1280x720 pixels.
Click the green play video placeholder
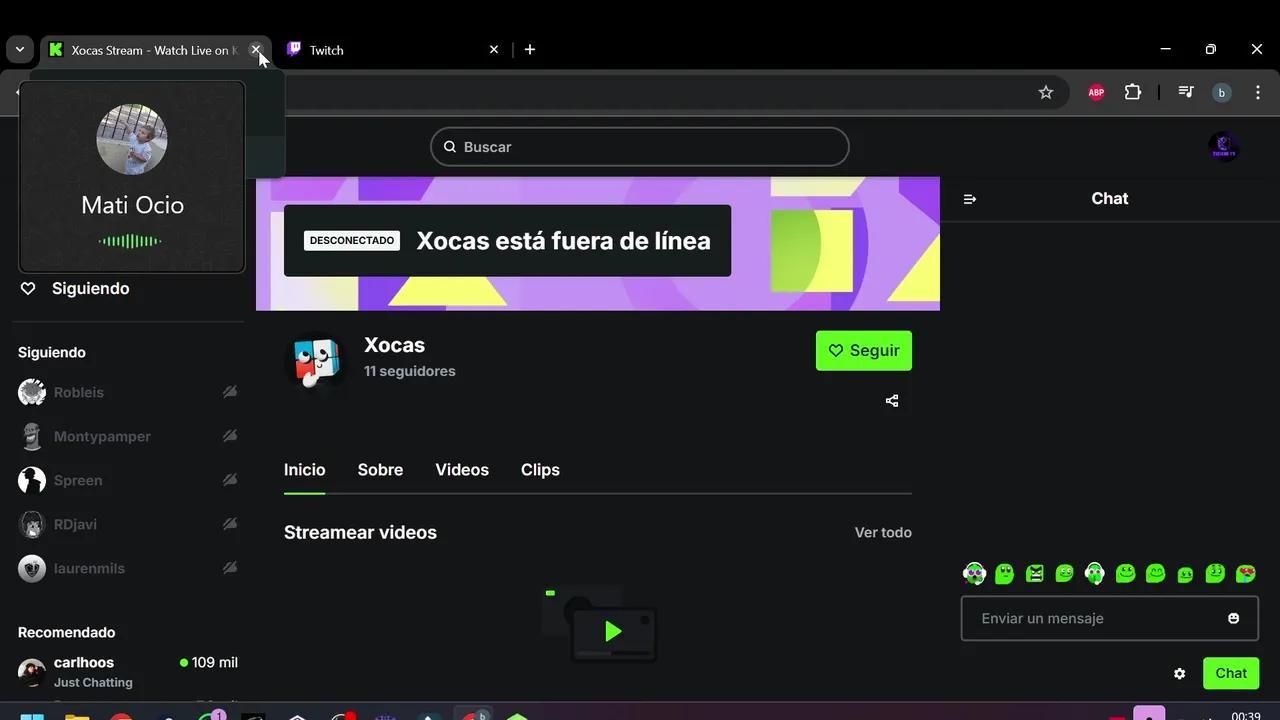click(613, 631)
